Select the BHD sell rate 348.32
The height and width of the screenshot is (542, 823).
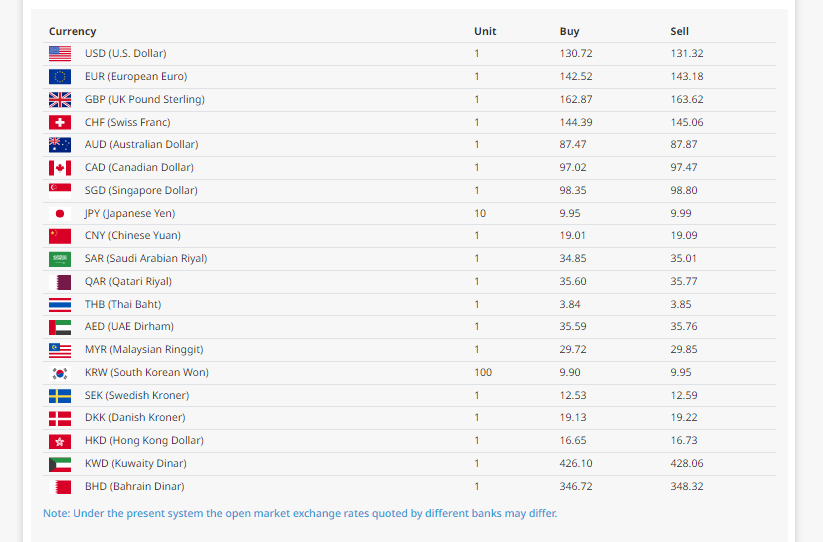(x=687, y=486)
